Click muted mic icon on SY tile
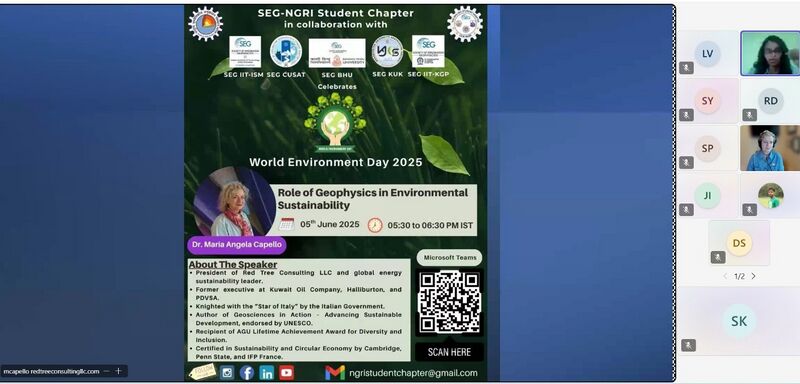Viewport: 800px width, 384px height. [x=686, y=115]
